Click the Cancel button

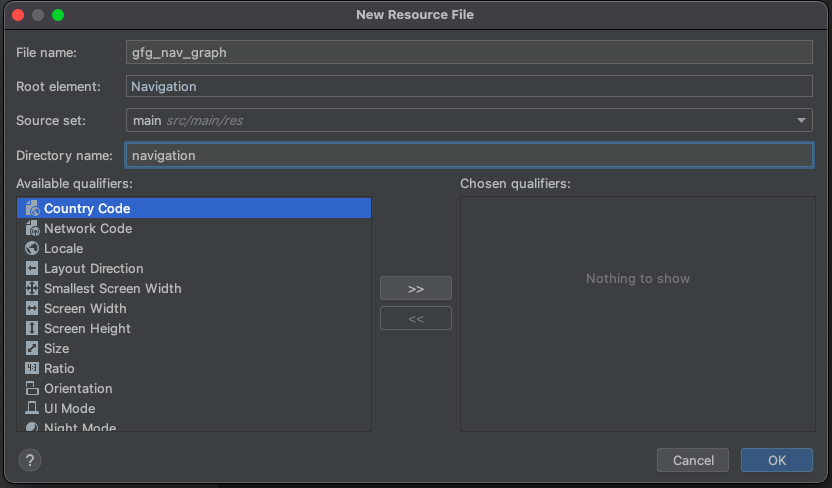[693, 460]
